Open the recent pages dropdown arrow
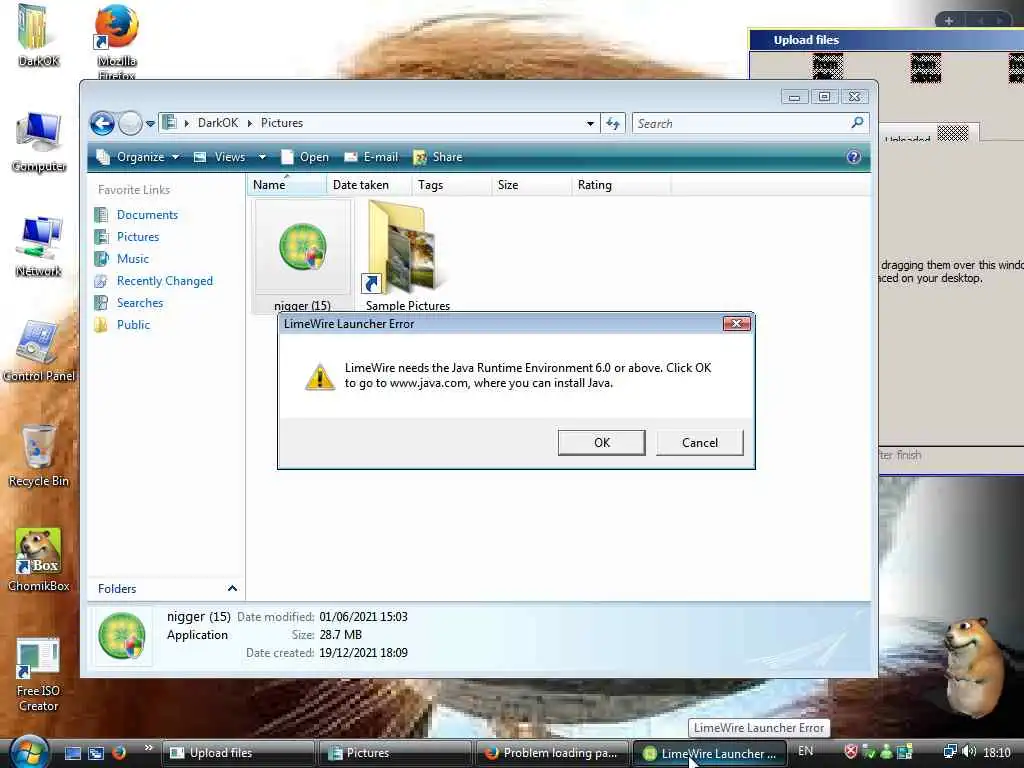The height and width of the screenshot is (768, 1024). coord(150,123)
